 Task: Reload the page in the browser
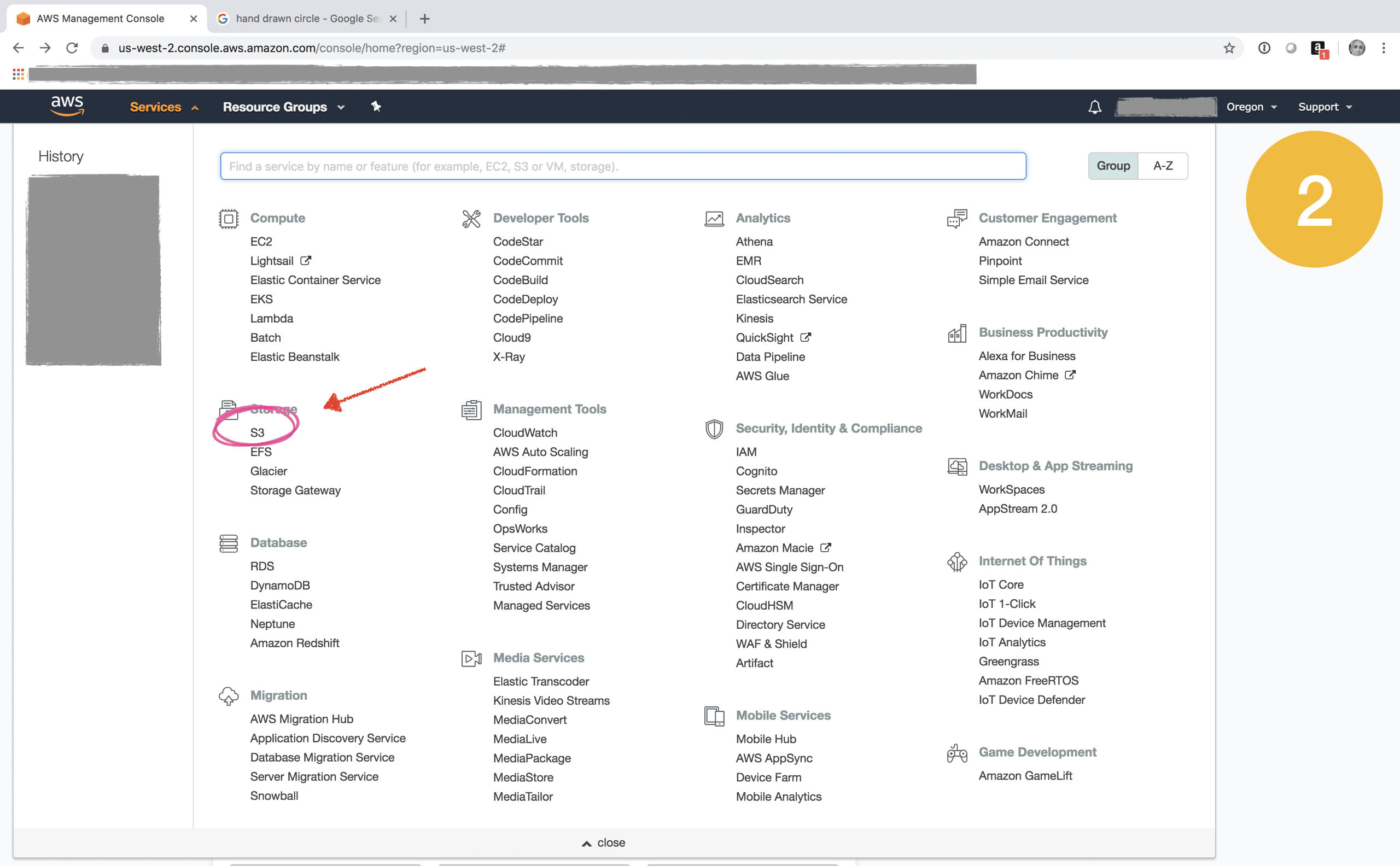point(72,48)
